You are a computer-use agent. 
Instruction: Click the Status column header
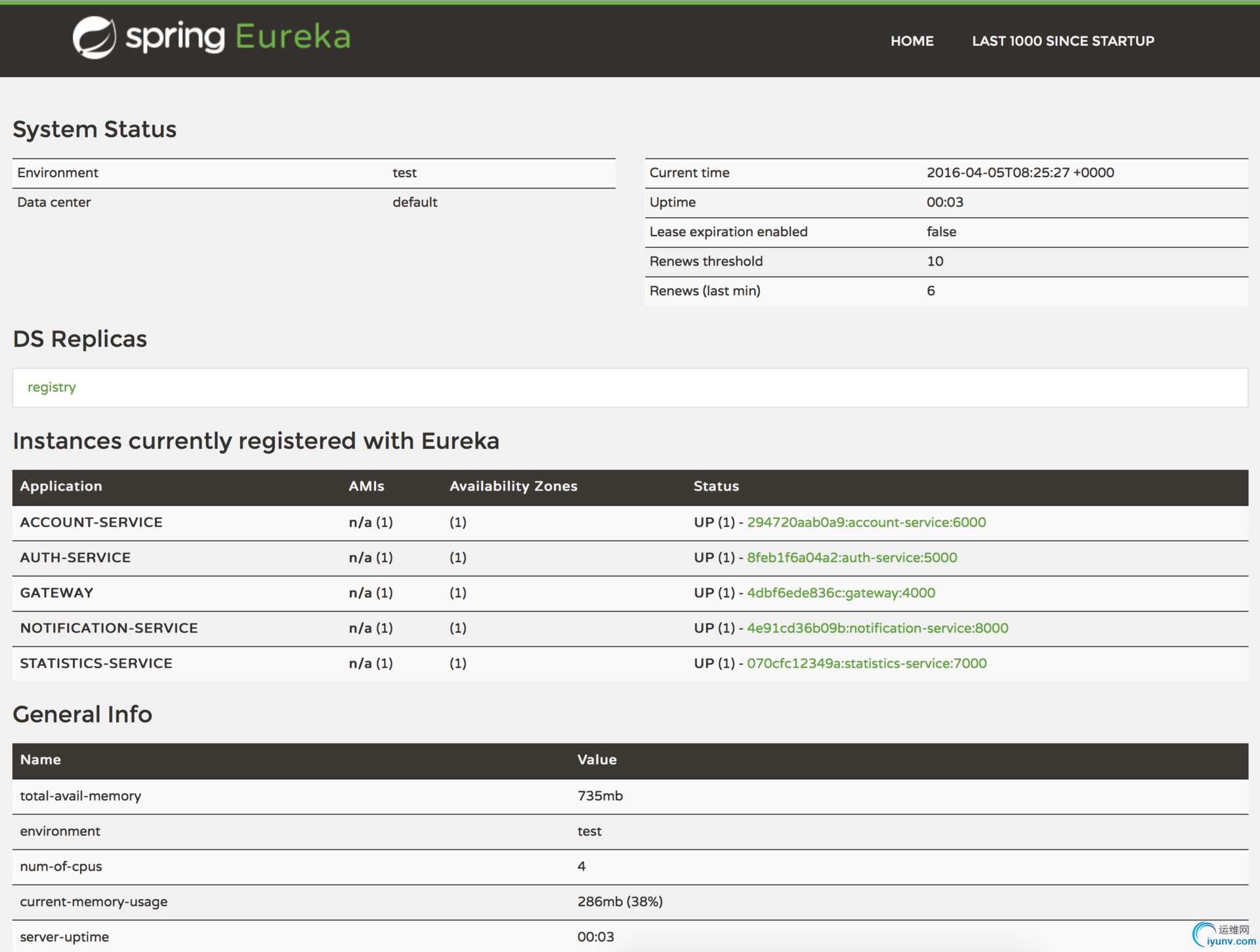pos(716,486)
